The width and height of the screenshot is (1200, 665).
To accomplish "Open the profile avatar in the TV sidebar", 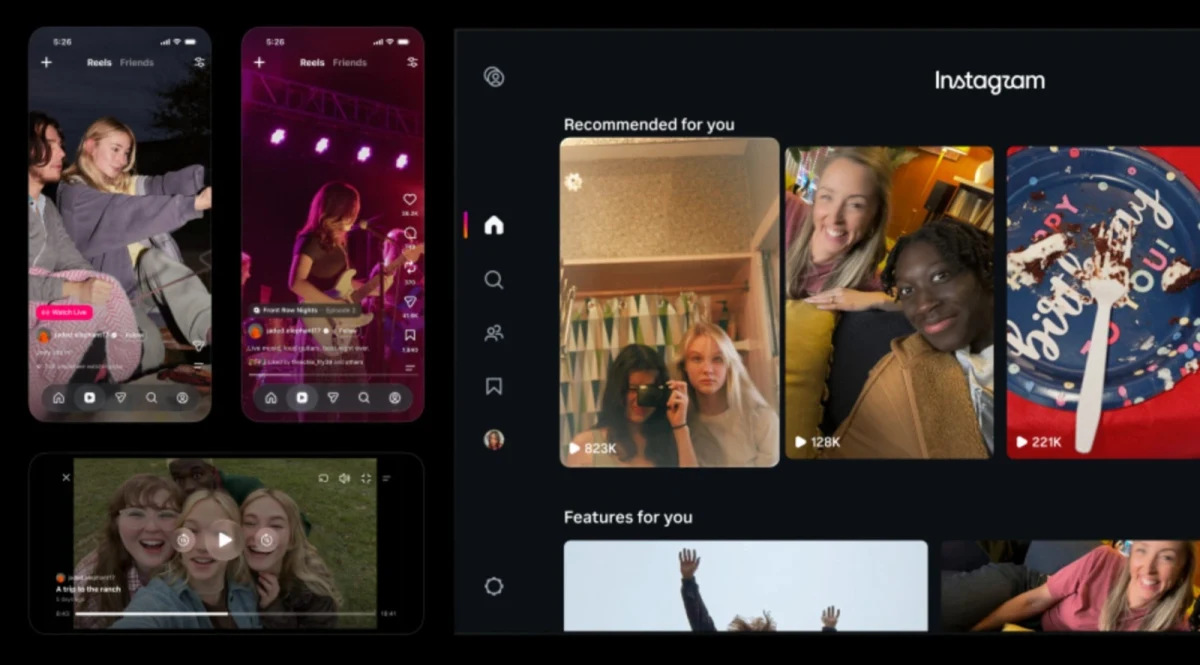I will 493,439.
